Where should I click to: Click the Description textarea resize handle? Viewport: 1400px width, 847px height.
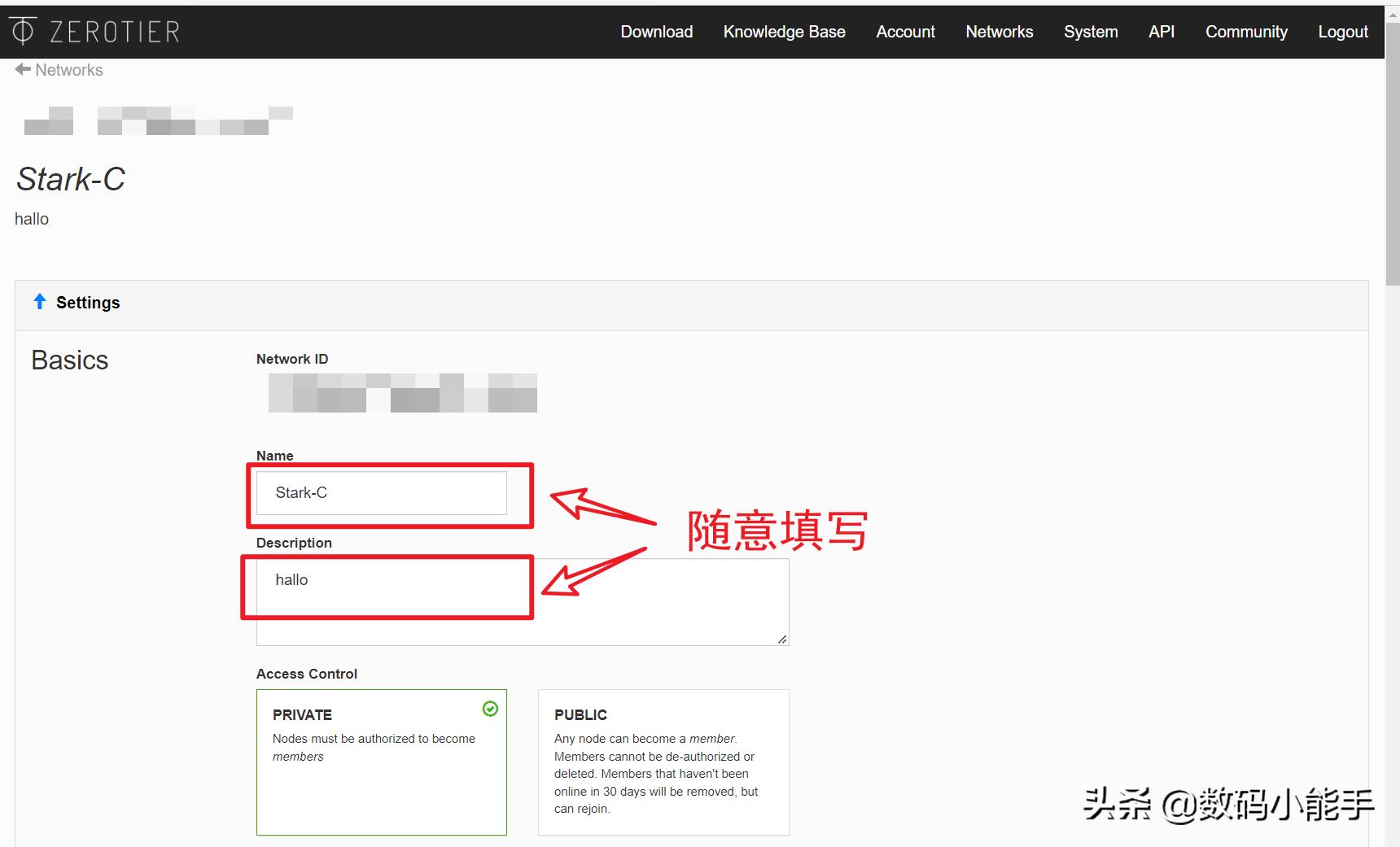pyautogui.click(x=781, y=639)
